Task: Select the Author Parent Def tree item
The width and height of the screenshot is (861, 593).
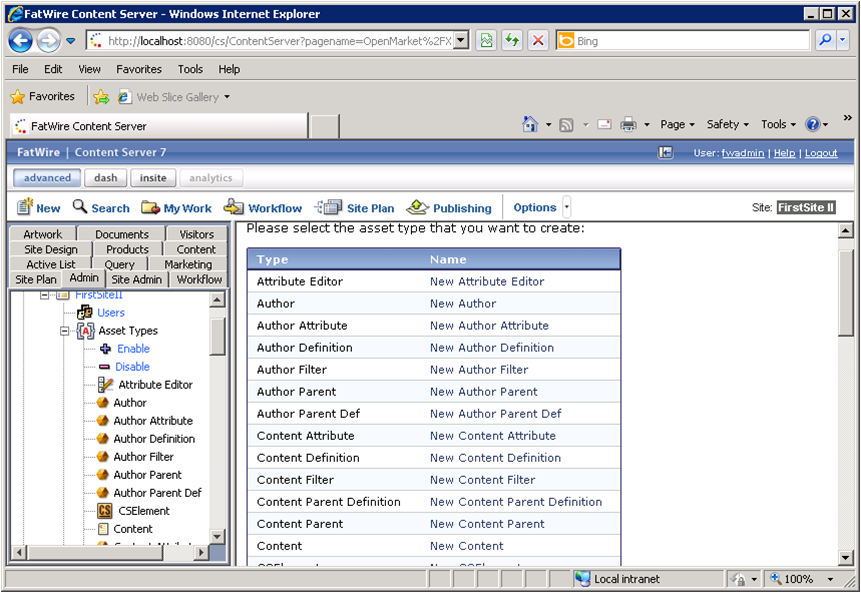Action: (x=158, y=493)
